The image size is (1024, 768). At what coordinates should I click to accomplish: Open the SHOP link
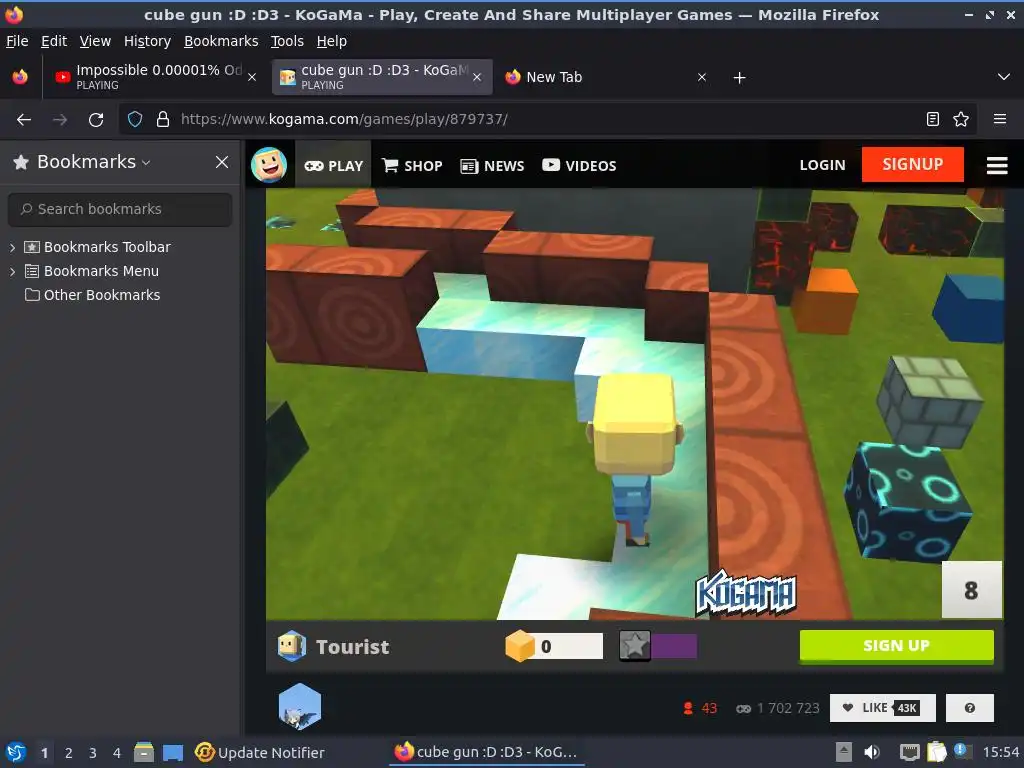point(412,166)
